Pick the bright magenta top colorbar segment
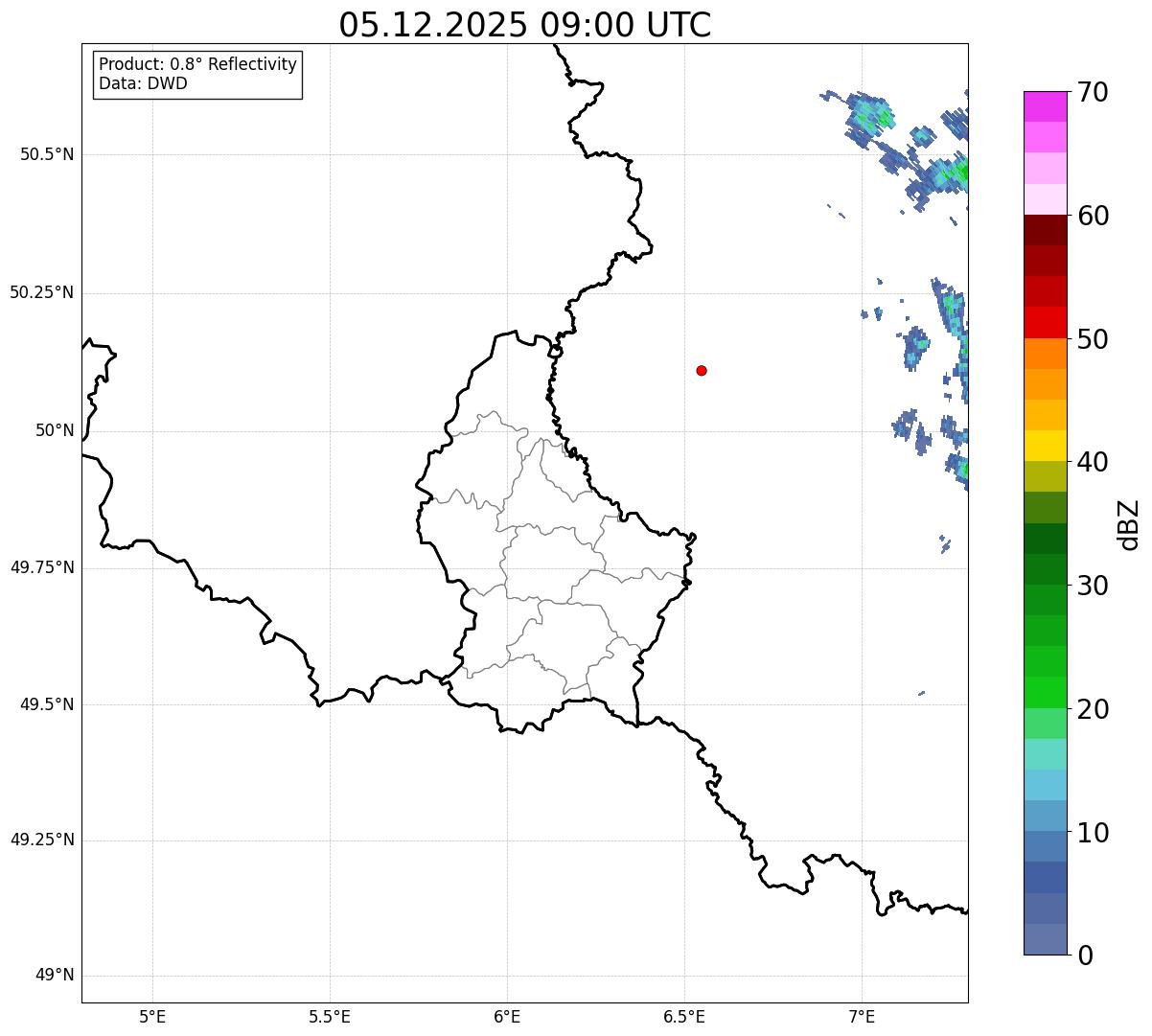Image resolution: width=1152 pixels, height=1036 pixels. (1045, 106)
